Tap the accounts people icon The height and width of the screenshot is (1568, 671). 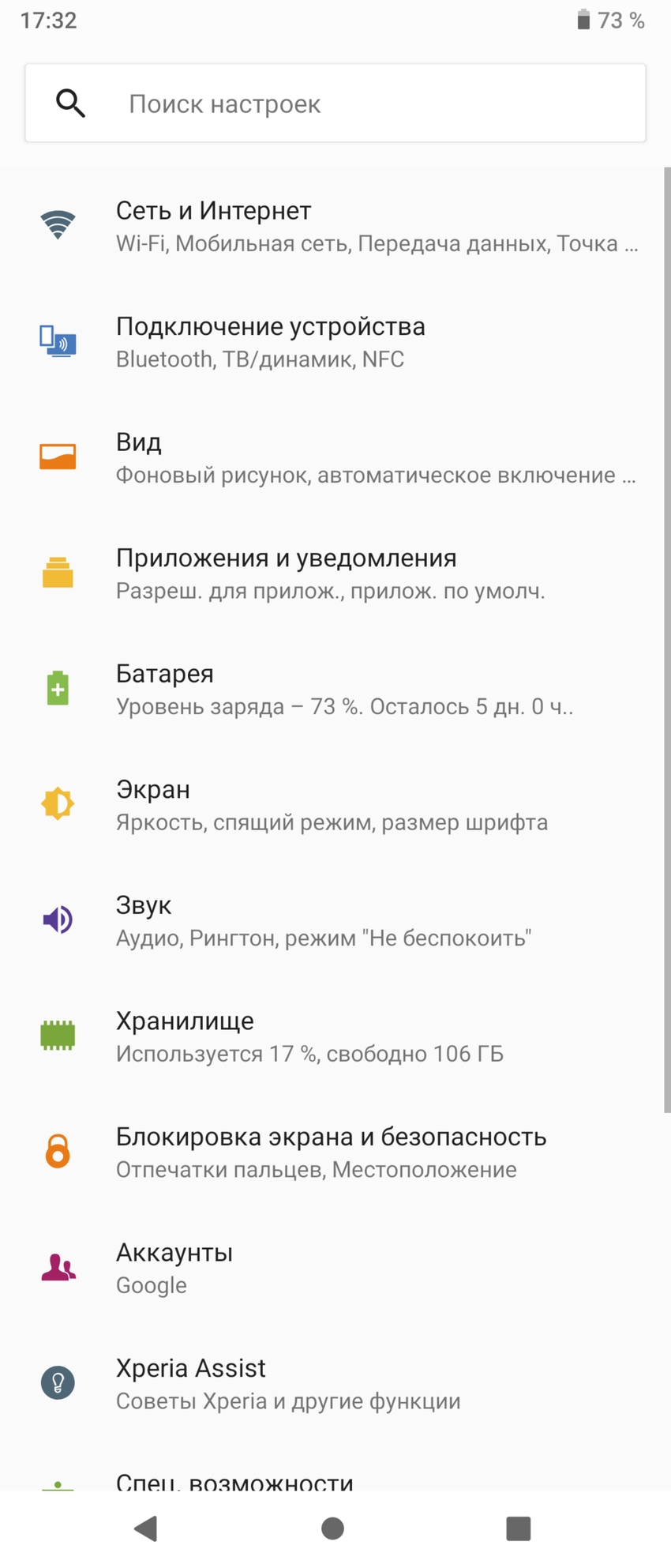(x=58, y=1267)
